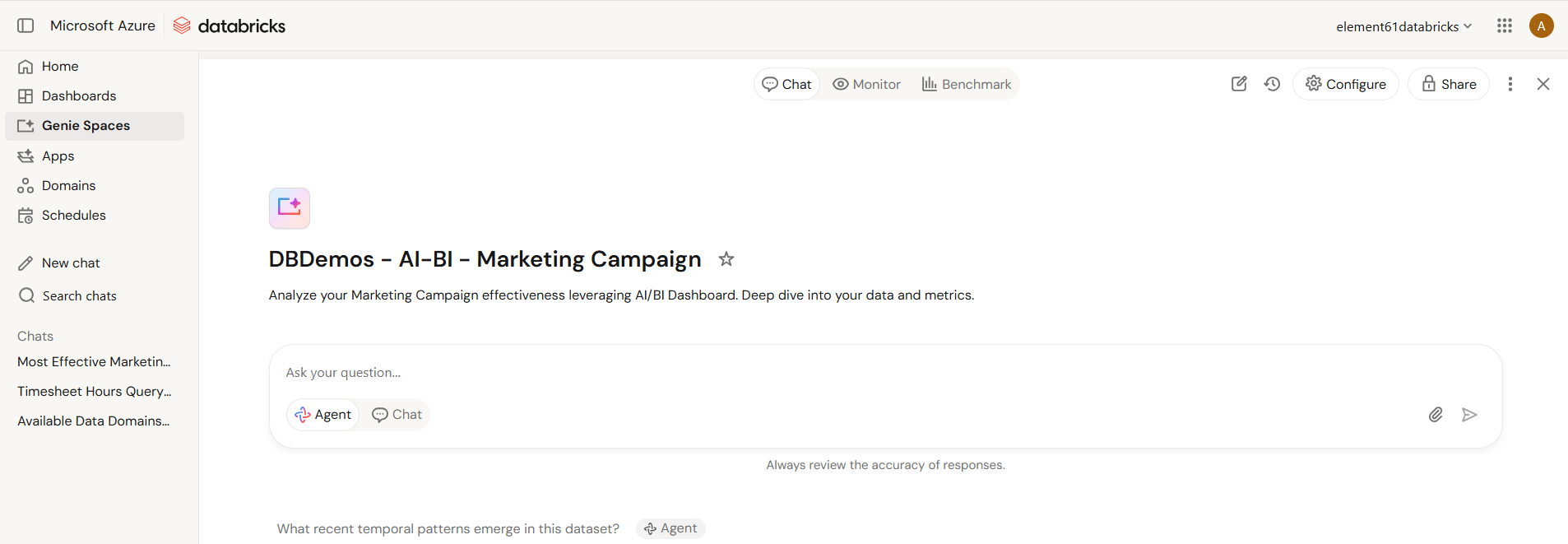Open Apps in the sidebar

pos(95,156)
